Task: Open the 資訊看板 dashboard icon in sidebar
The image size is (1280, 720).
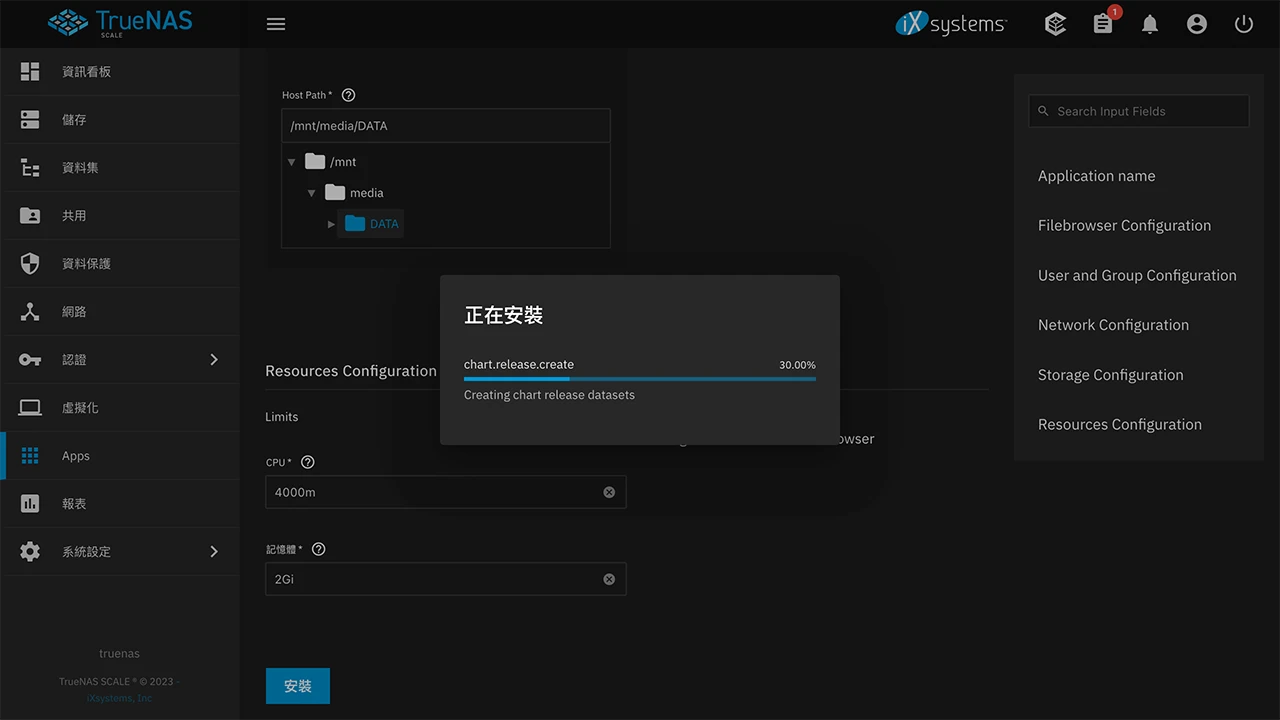Action: 28,71
